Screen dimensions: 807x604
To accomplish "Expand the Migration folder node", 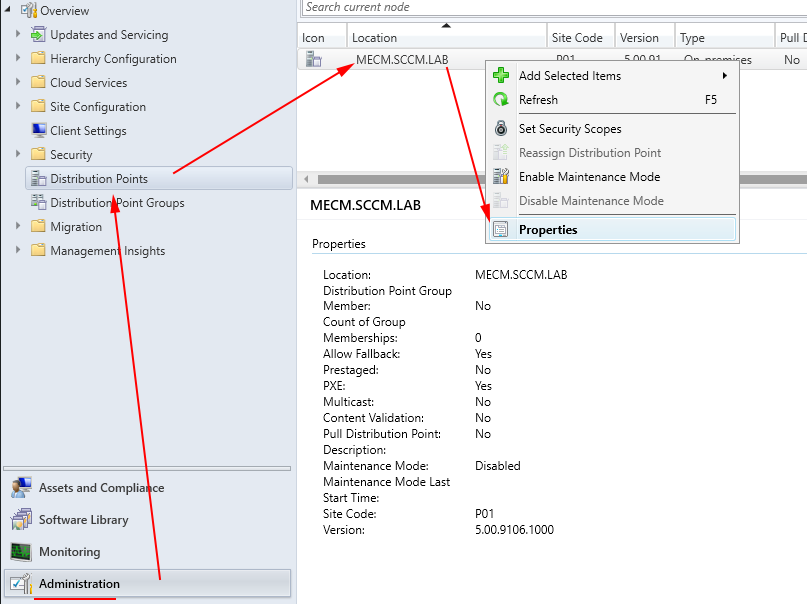I will click(18, 227).
